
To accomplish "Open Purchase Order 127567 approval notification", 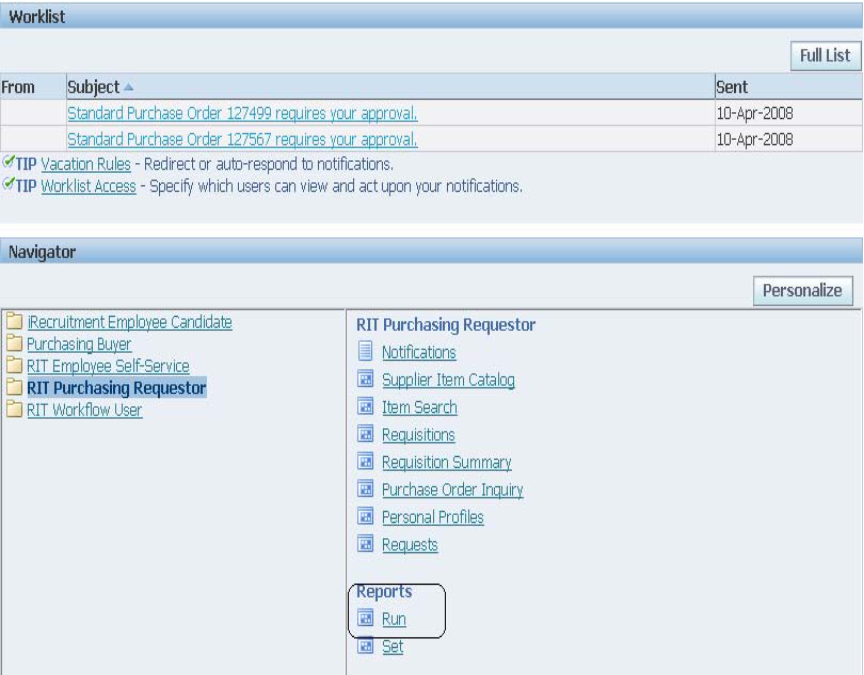I will point(242,139).
